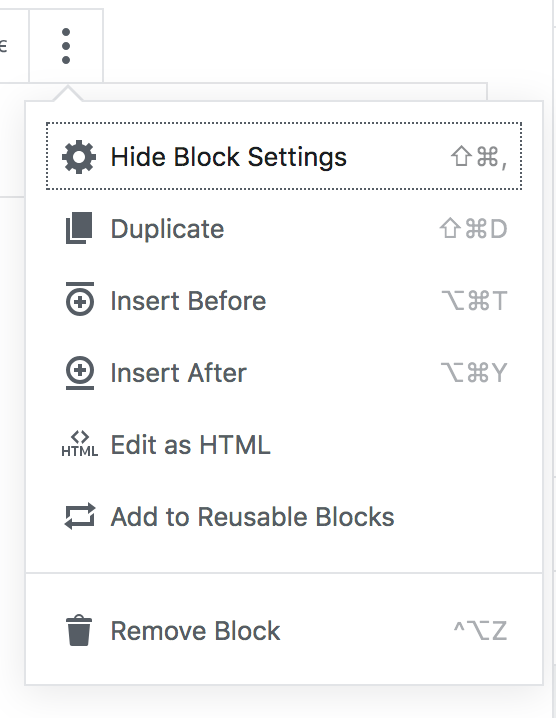Click the Duplicate stacked-pages icon
The height and width of the screenshot is (718, 556).
pos(79,228)
